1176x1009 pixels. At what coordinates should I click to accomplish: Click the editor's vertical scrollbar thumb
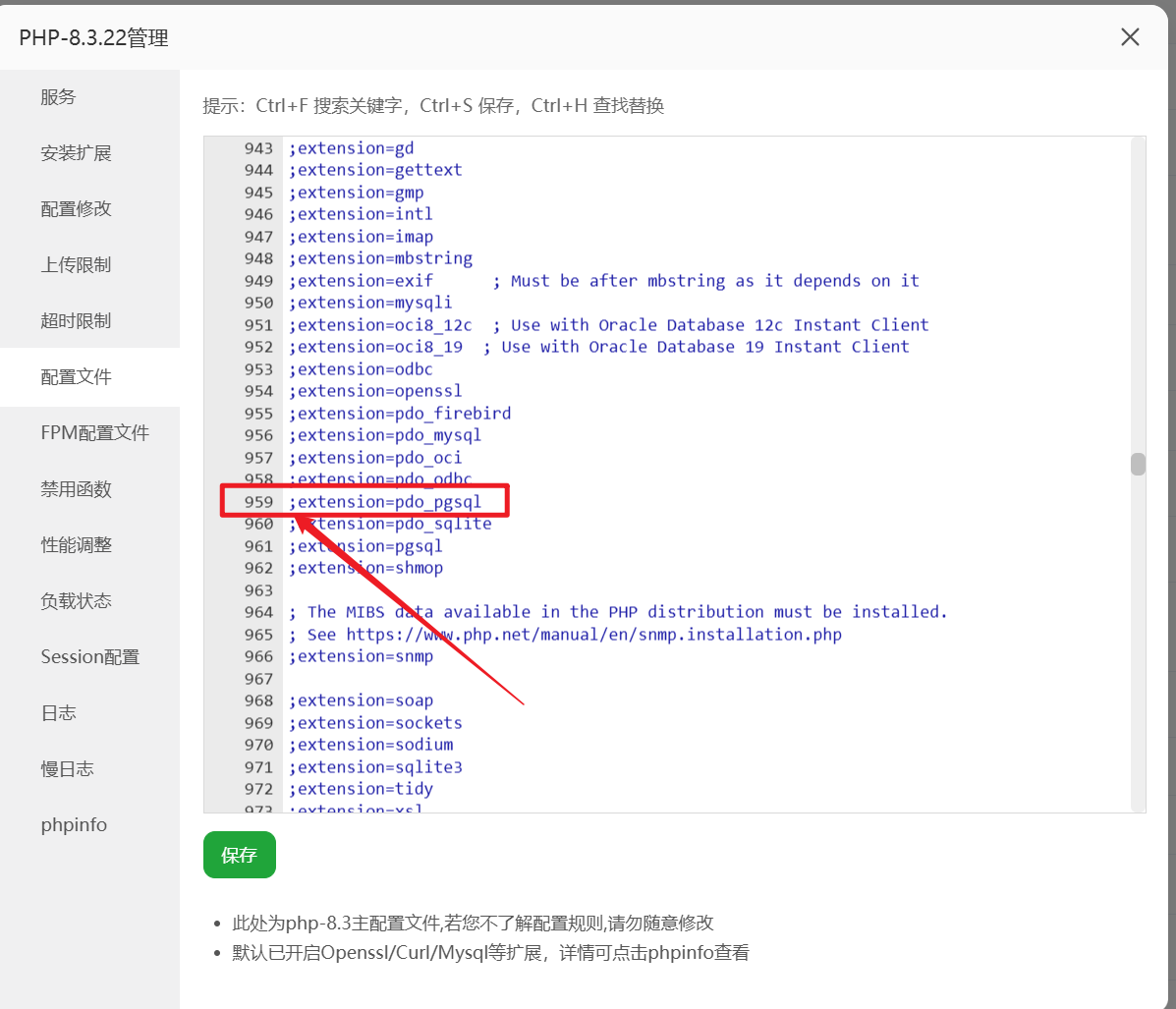pyautogui.click(x=1138, y=464)
